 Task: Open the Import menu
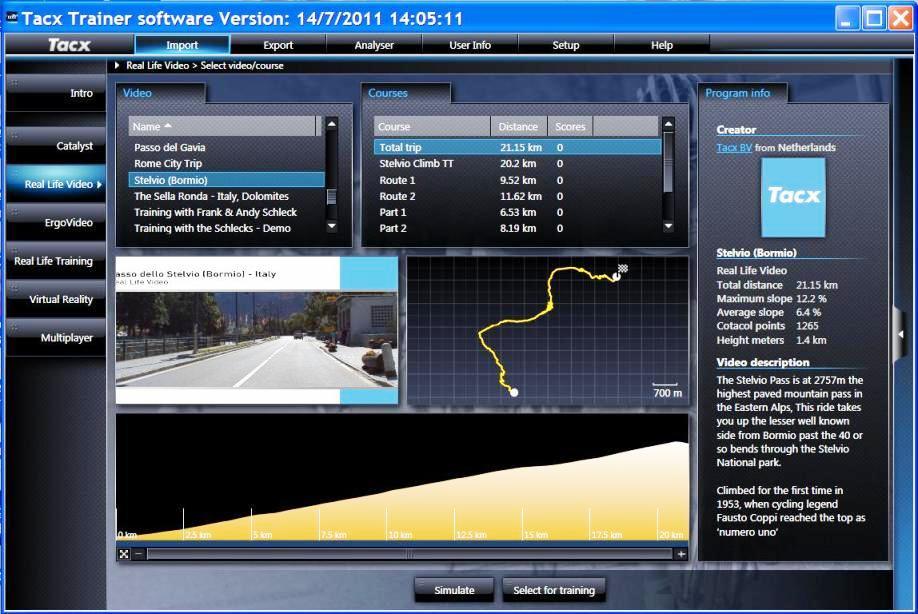(182, 45)
